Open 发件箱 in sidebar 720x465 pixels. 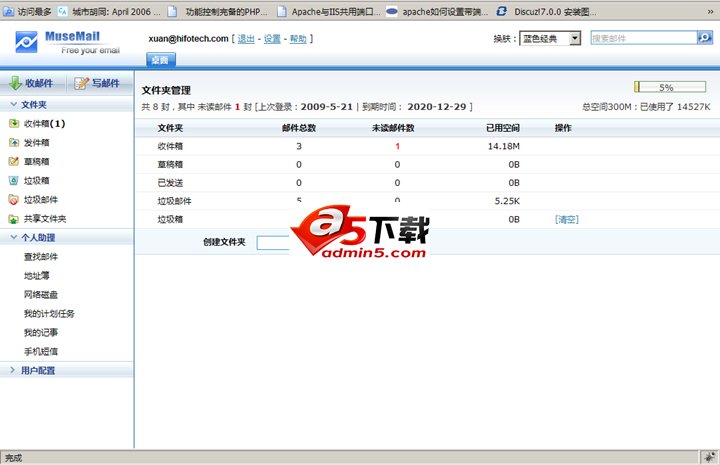(37, 142)
